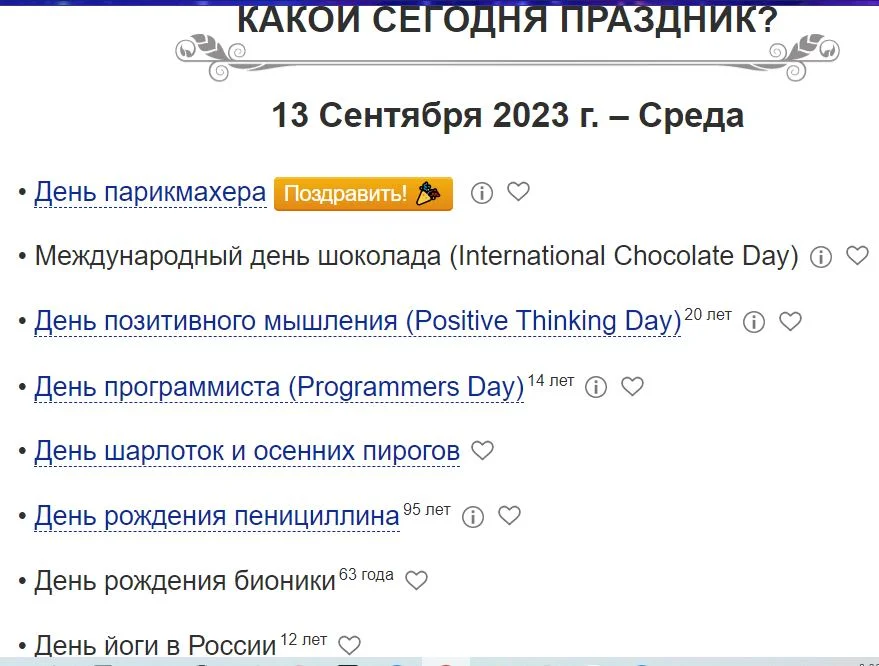Click the heart after День шарлоток и осенних пирогов
879x666 pixels.
[x=481, y=451]
